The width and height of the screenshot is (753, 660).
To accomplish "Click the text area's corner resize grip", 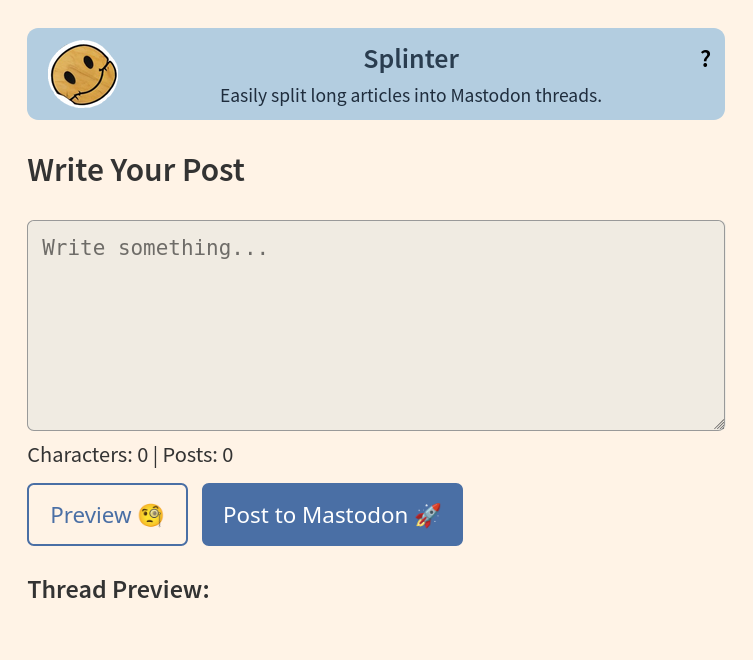I will (719, 425).
